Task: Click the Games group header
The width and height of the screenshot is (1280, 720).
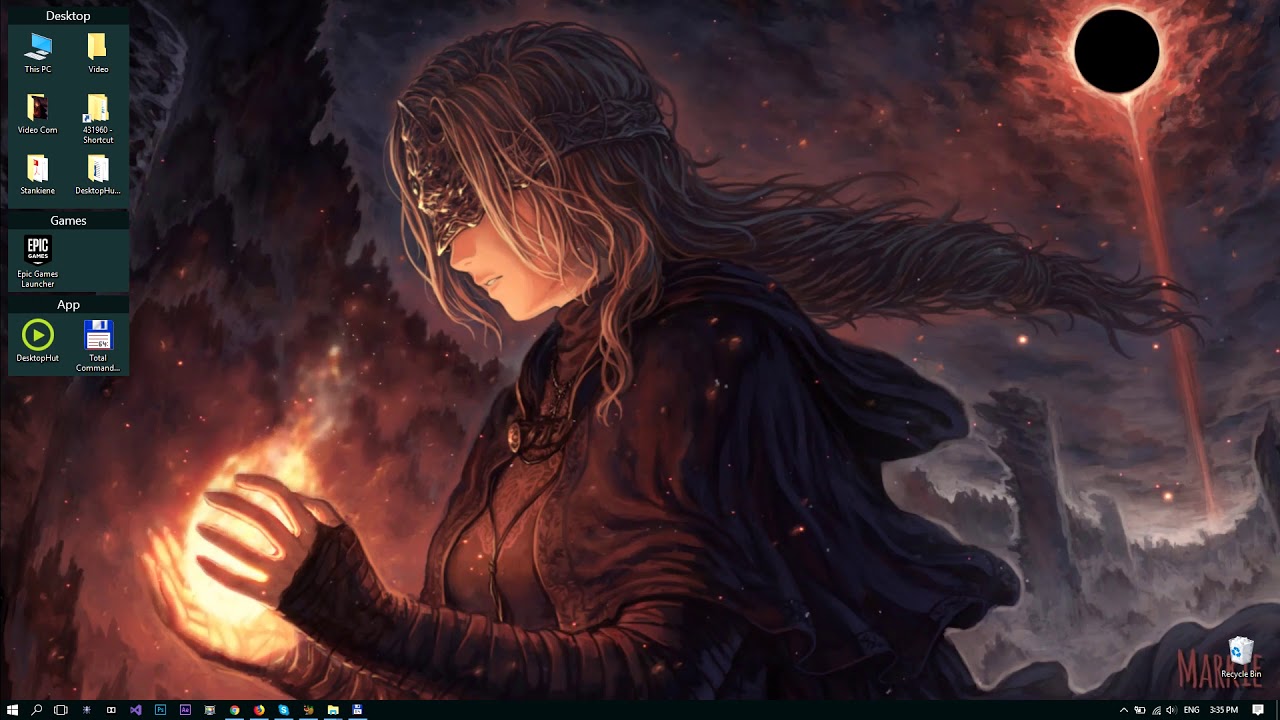Action: point(68,220)
